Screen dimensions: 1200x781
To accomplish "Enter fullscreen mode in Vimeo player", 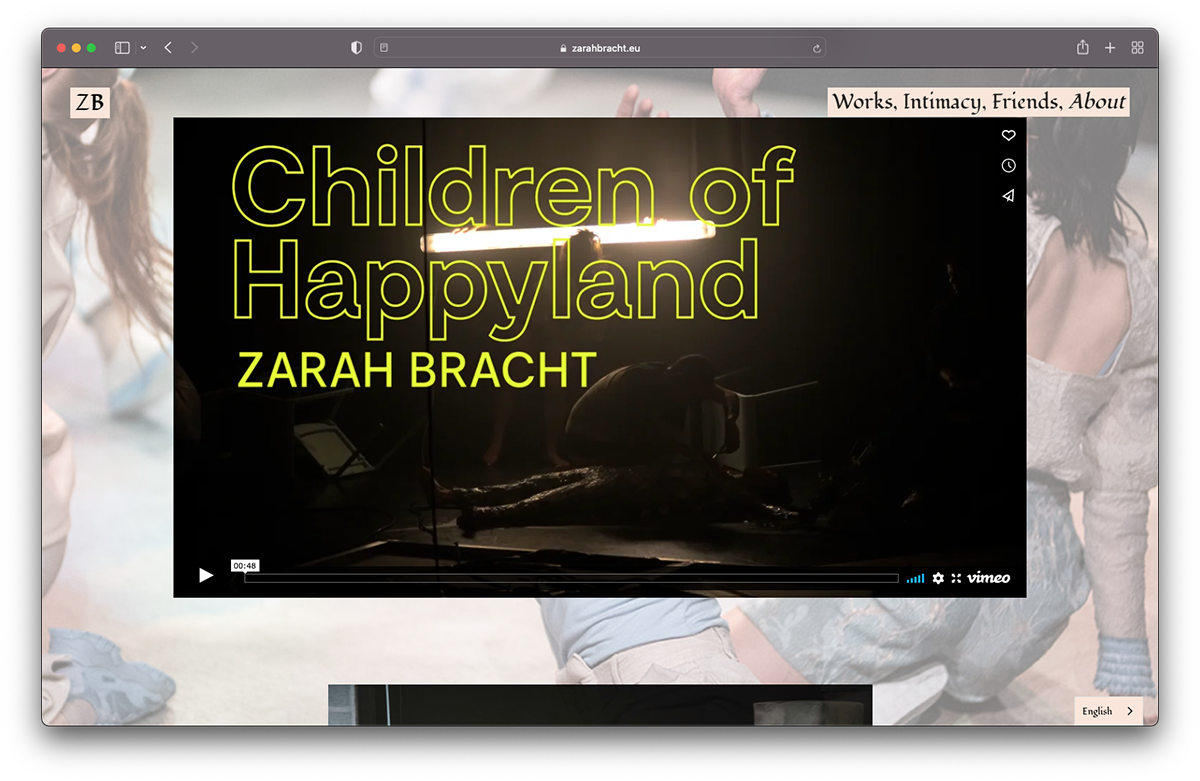I will (x=956, y=578).
